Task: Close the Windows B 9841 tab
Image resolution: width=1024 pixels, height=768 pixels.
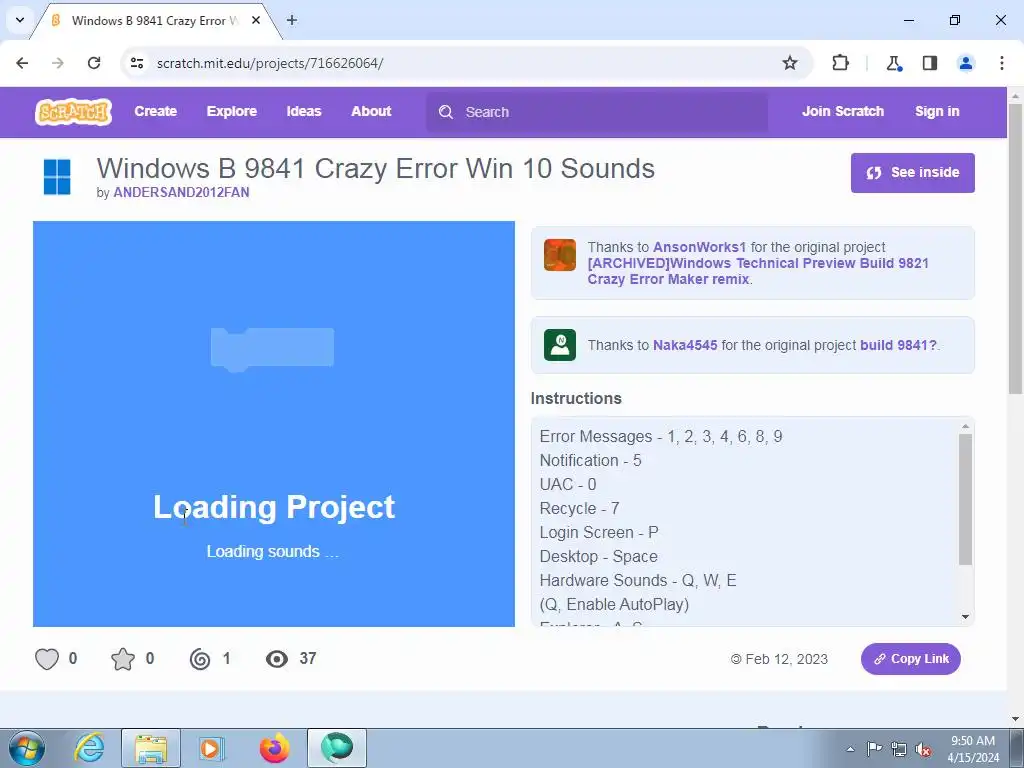Action: 256,20
